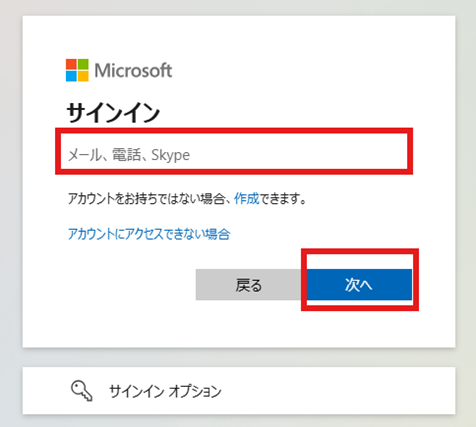The image size is (476, 427).
Task: Click the Microsoft four-square logo
Action: tap(77, 70)
